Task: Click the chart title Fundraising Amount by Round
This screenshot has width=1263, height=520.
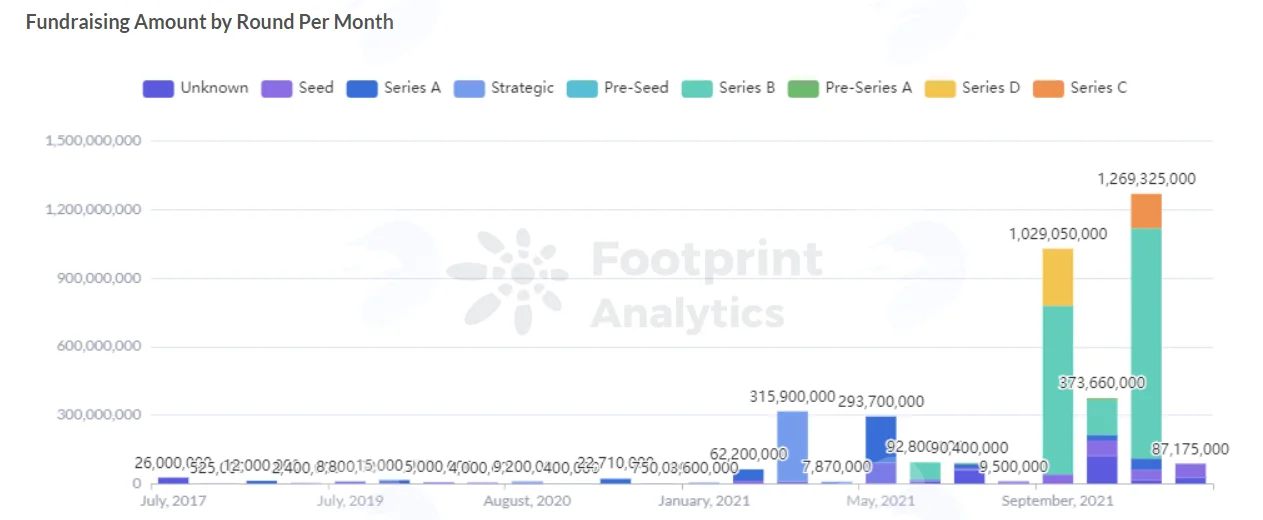Action: click(x=209, y=22)
